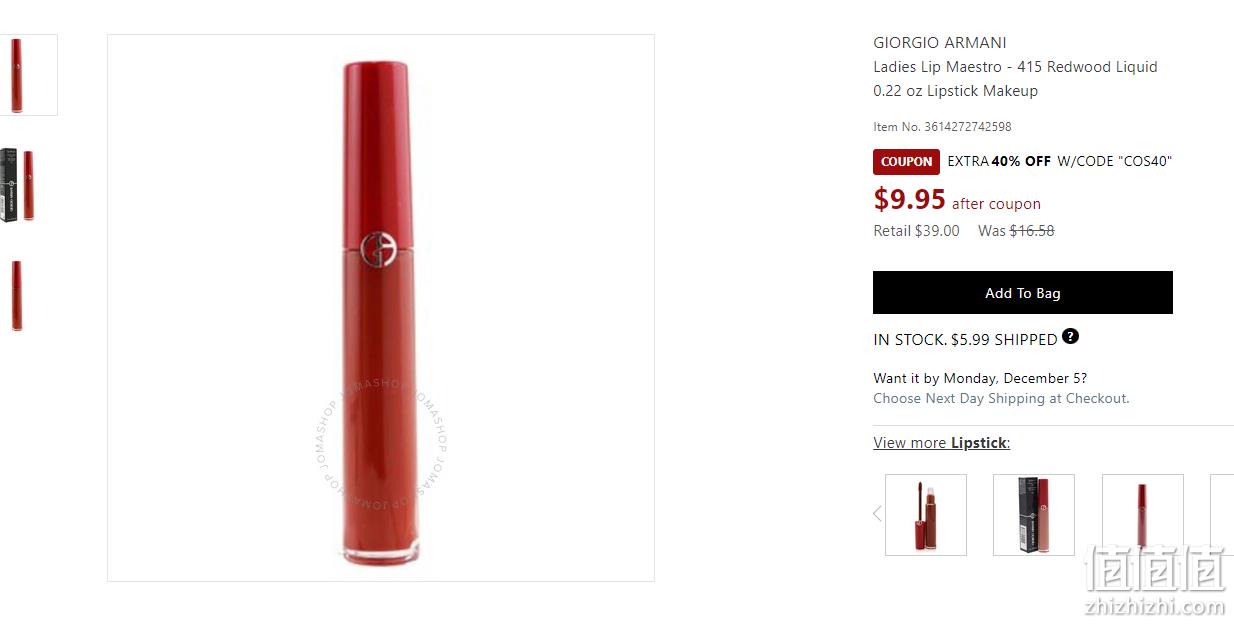
Task: Open carousel item showing lipstick with wand
Action: pyautogui.click(x=926, y=515)
